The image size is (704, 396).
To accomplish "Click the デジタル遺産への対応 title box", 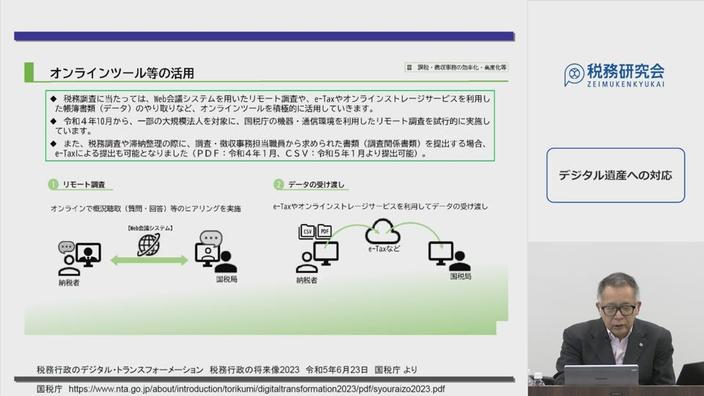I will 616,175.
